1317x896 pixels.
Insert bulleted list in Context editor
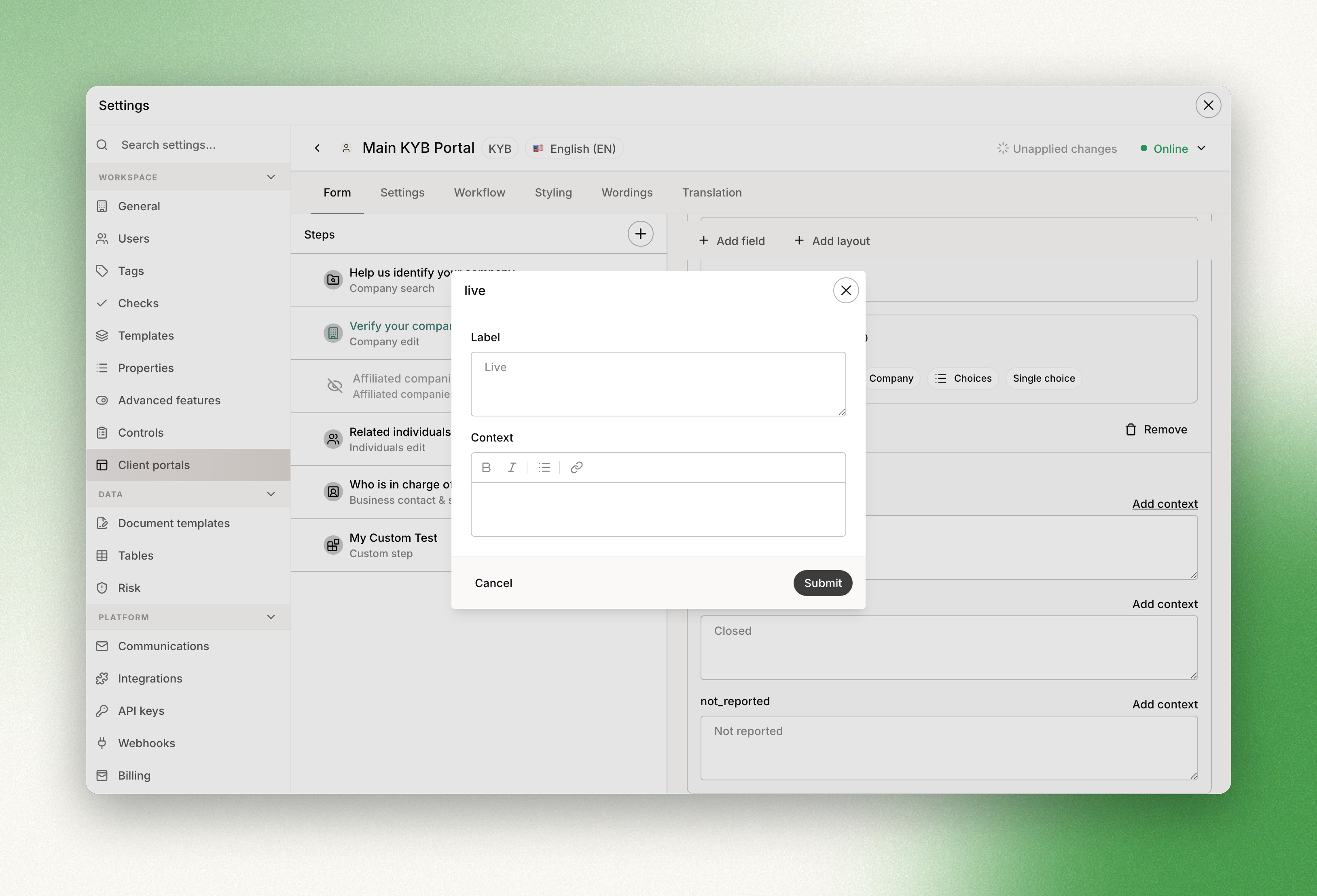pyautogui.click(x=544, y=467)
